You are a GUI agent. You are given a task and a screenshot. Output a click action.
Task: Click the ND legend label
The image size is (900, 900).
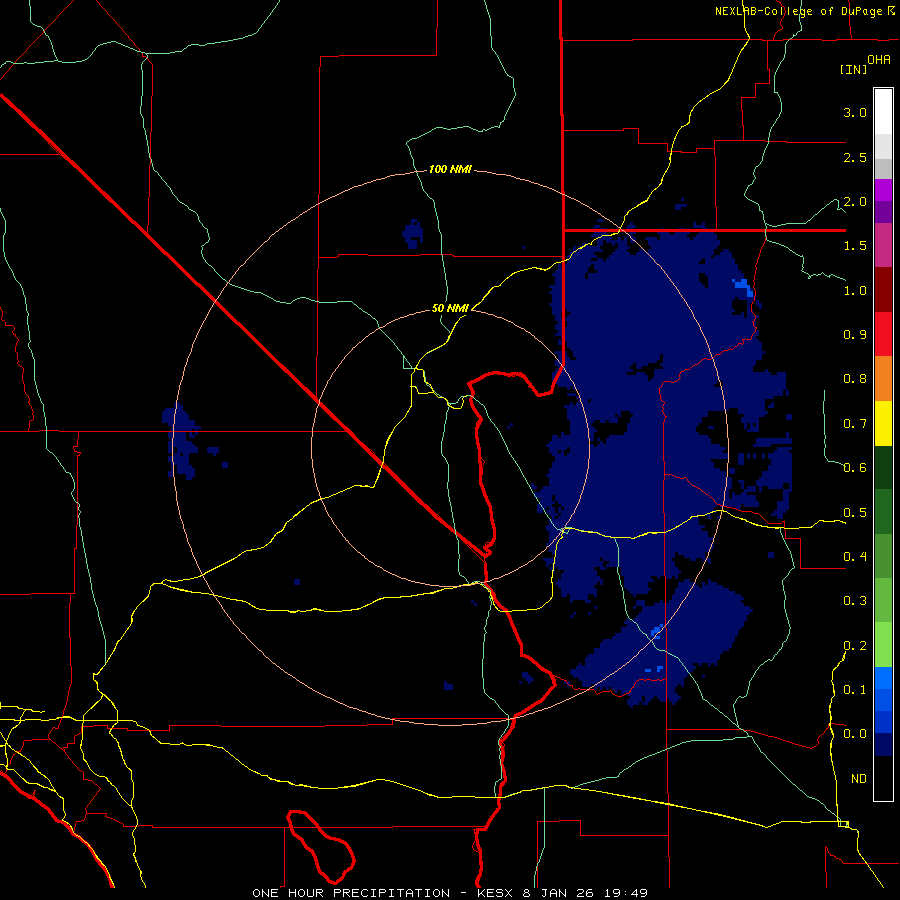pyautogui.click(x=859, y=779)
